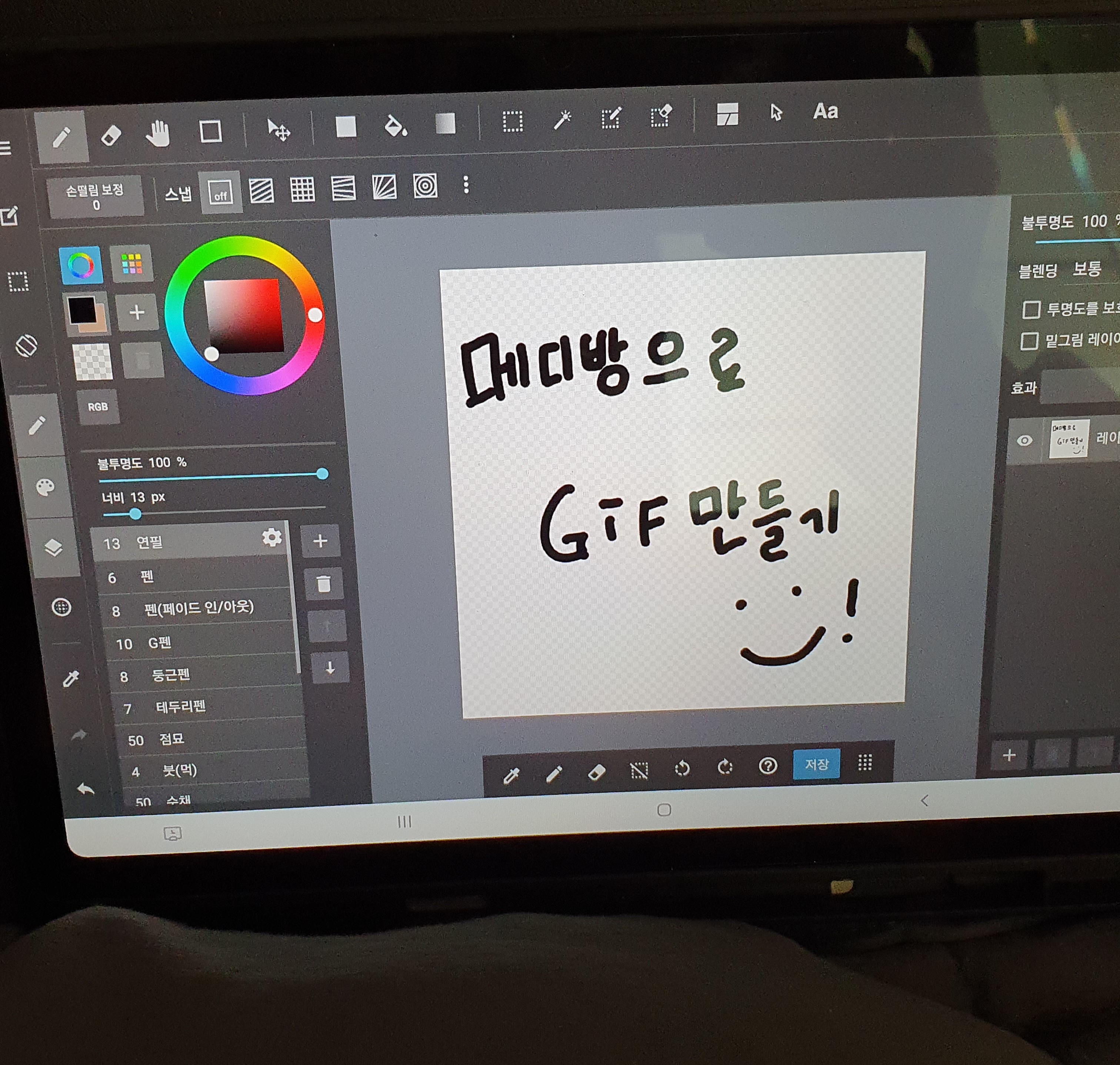
Task: Add current color with plus button
Action: pos(137,312)
